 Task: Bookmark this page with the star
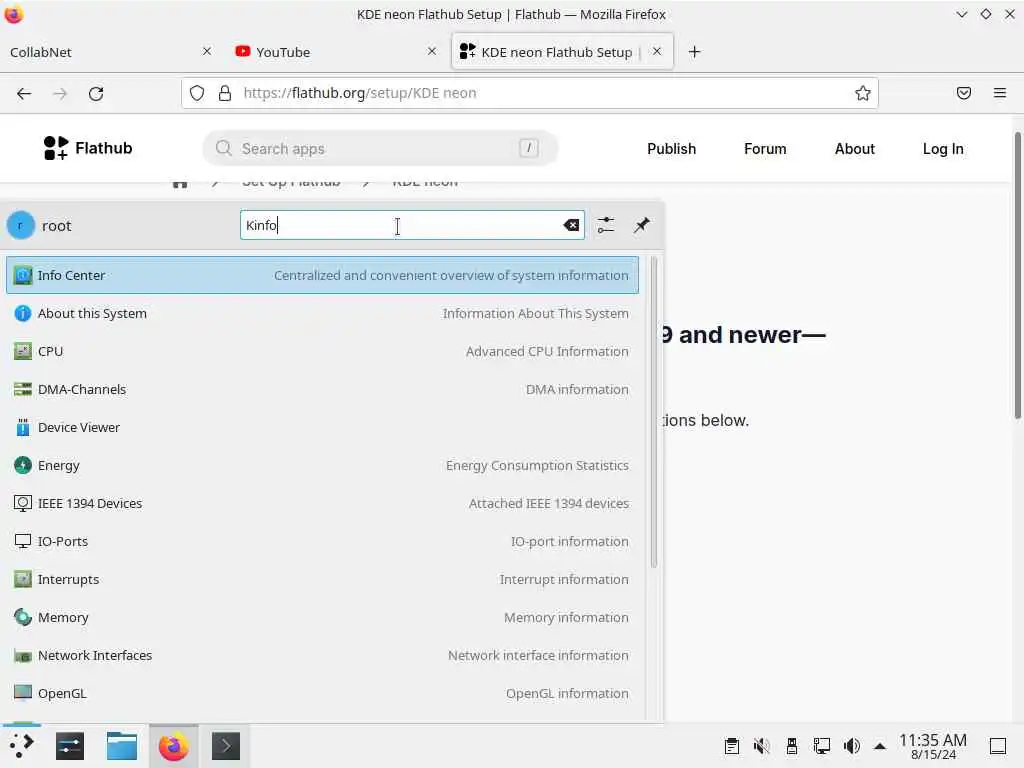pyautogui.click(x=863, y=93)
